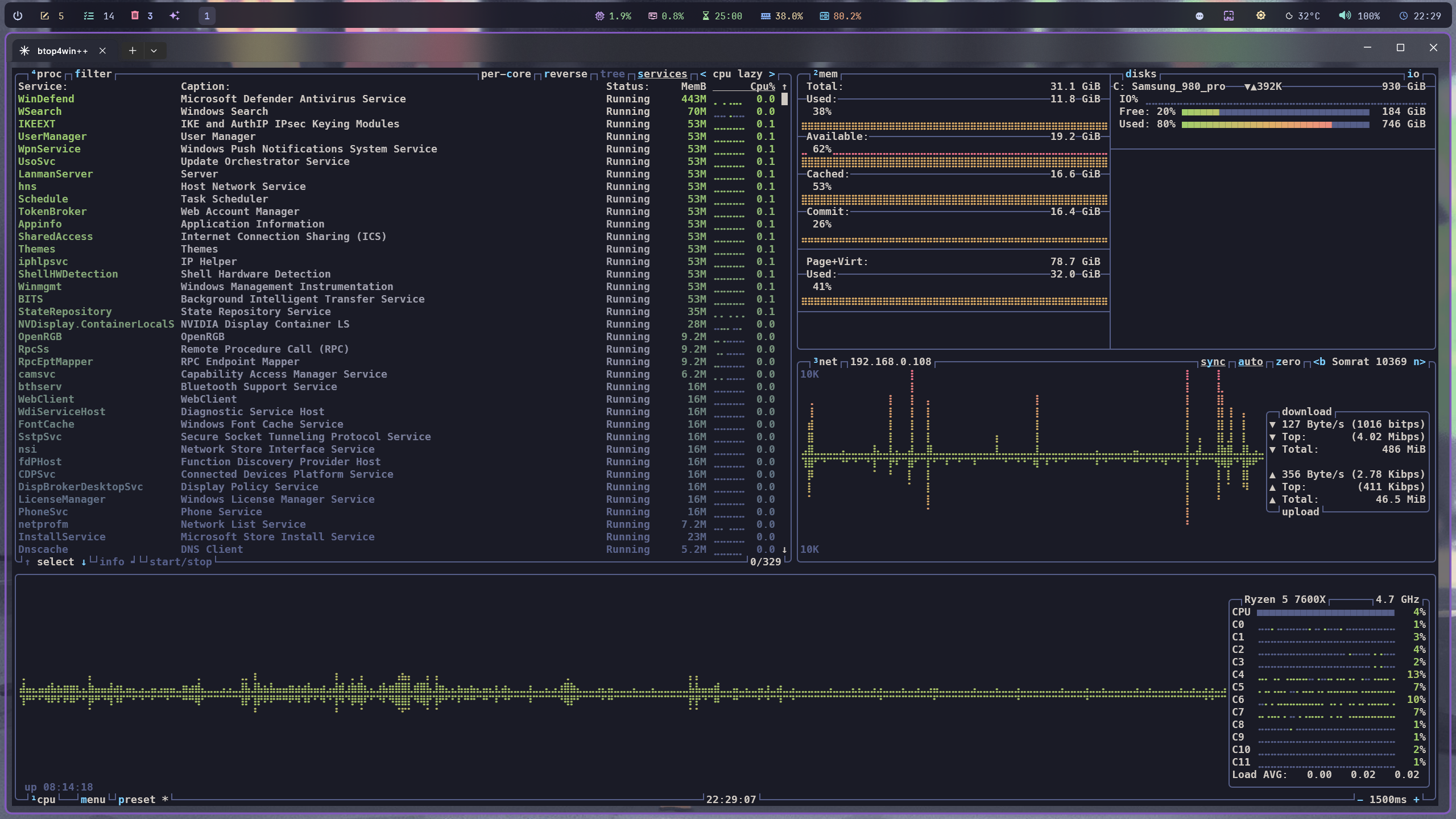Select the Dnscache service row
This screenshot has width=1456, height=819.
tap(396, 549)
